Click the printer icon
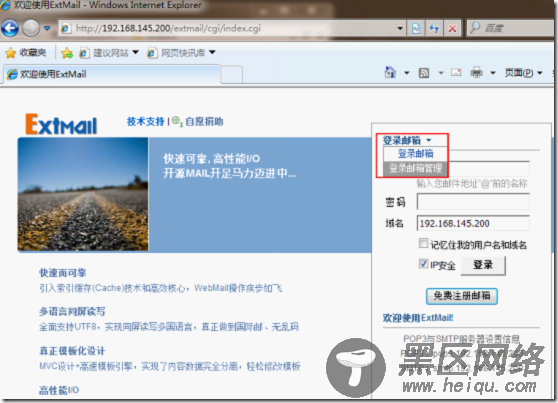 477,73
